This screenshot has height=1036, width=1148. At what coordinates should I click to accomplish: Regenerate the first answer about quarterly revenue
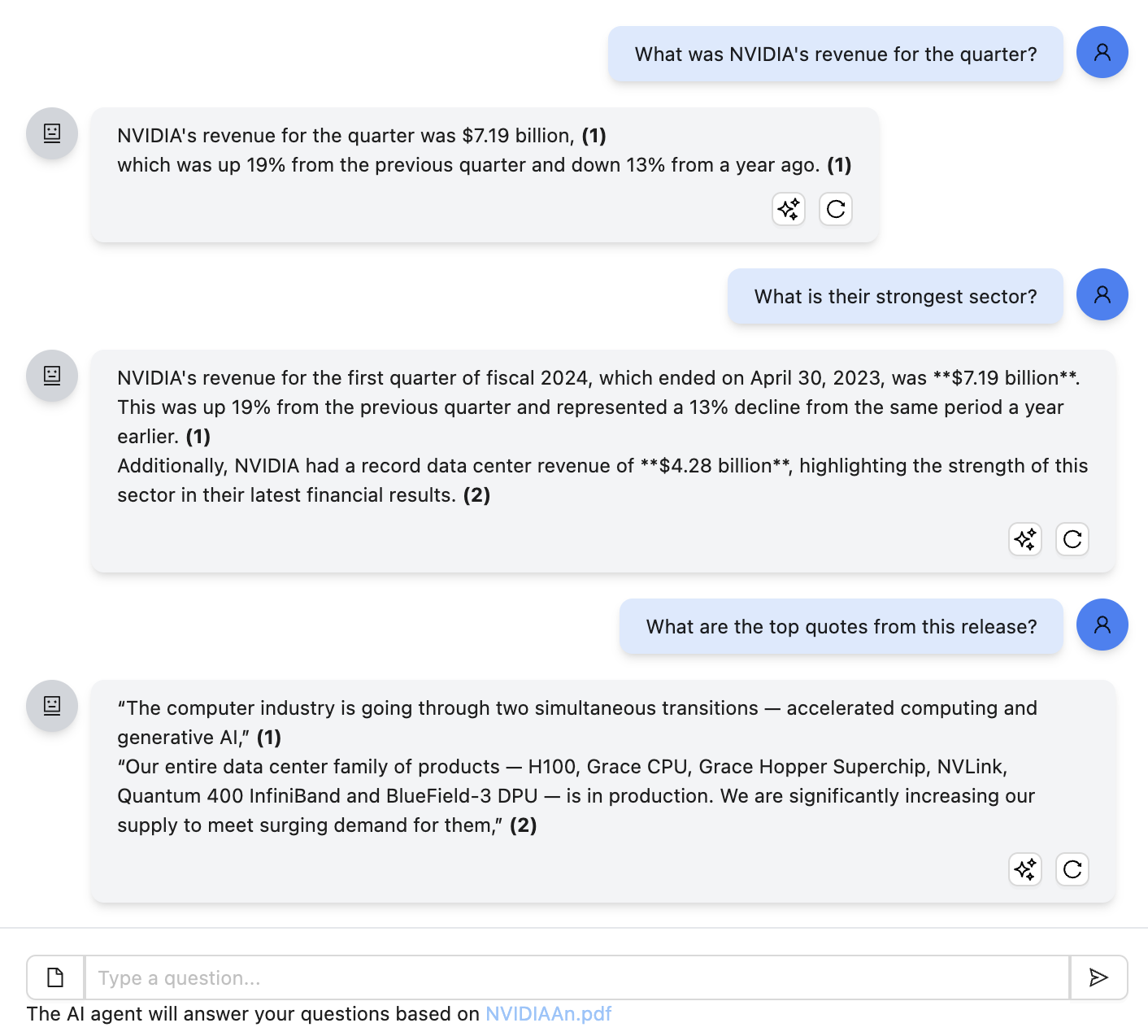[835, 209]
